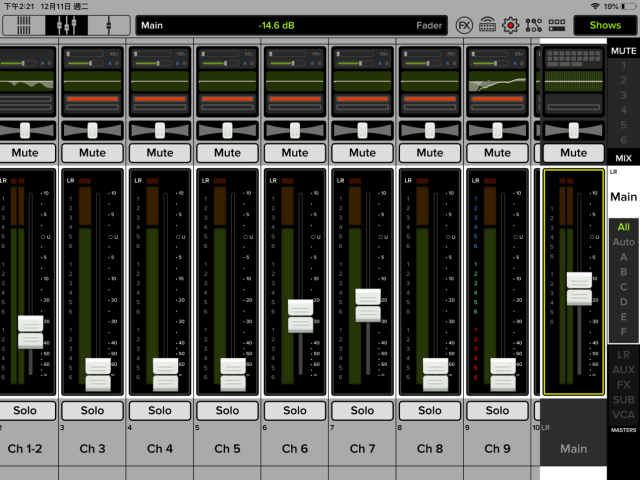The width and height of the screenshot is (640, 480).
Task: Tap the Ch 9 name label
Action: (x=497, y=449)
